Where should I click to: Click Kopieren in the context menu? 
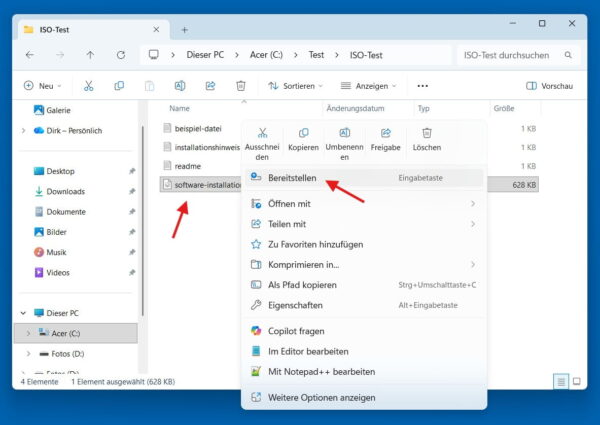(303, 140)
